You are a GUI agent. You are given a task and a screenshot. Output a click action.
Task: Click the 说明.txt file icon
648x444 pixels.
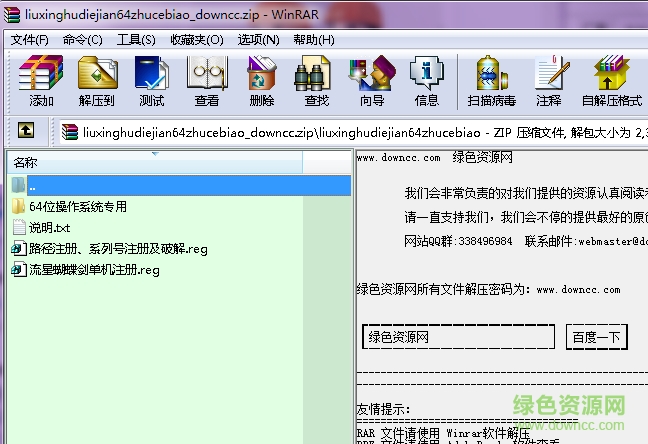pos(19,227)
